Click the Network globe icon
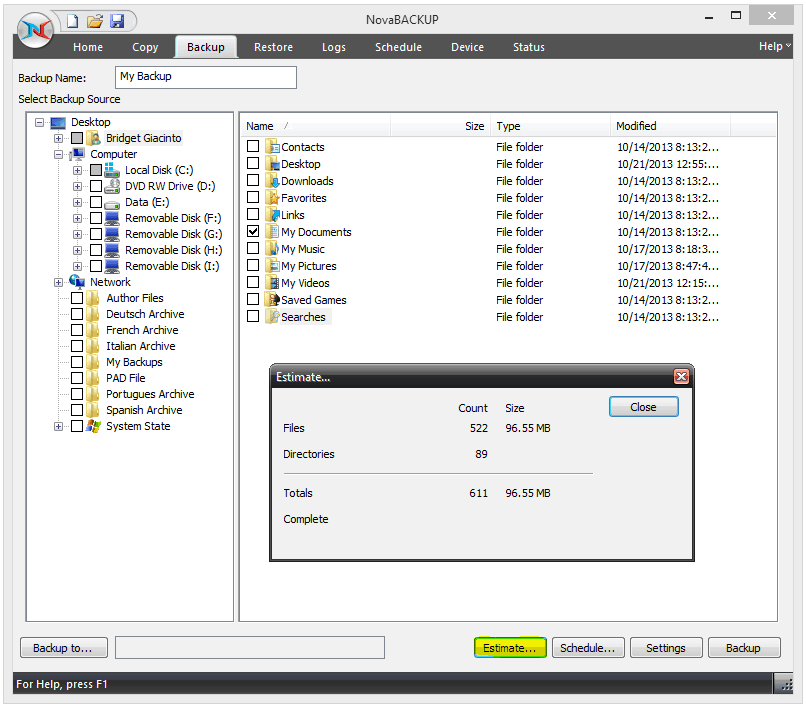Screen dimensions: 806x706 click(77, 281)
